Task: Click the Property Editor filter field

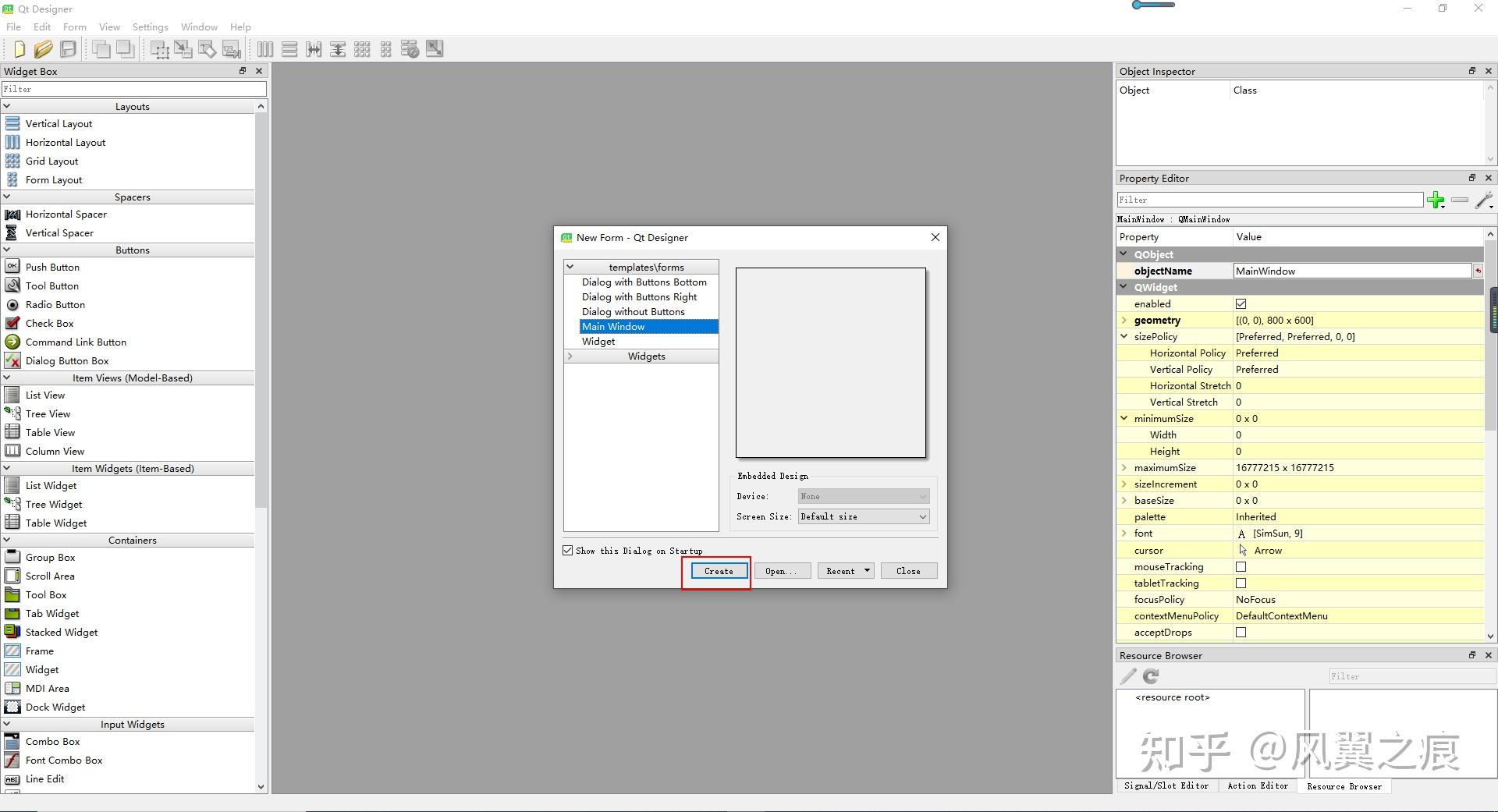Action: pos(1269,200)
